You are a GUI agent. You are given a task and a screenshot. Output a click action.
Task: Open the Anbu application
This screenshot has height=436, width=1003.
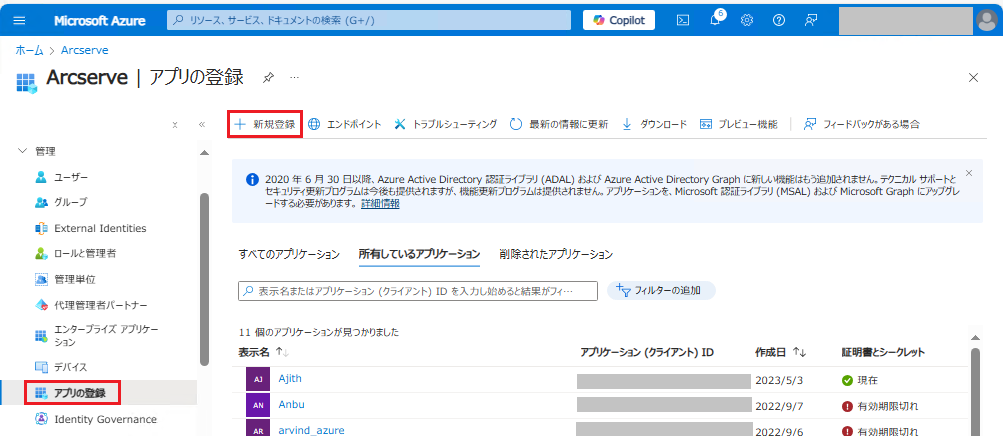[x=289, y=404]
